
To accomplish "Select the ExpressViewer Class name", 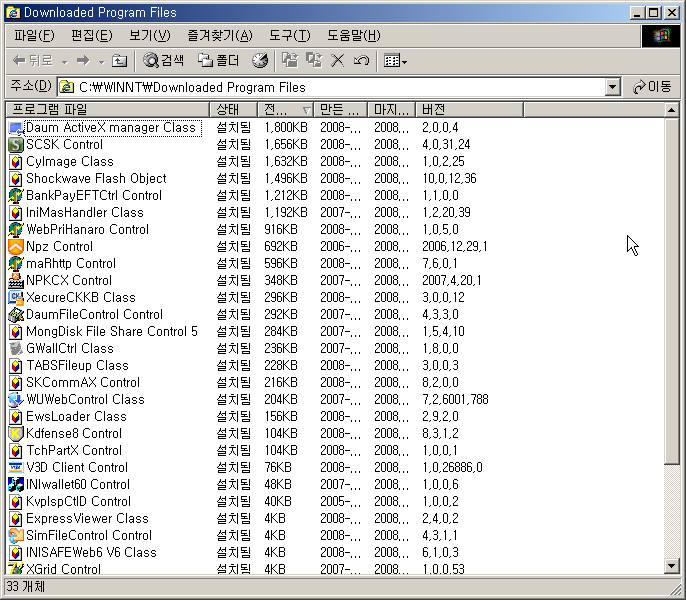I will point(88,519).
